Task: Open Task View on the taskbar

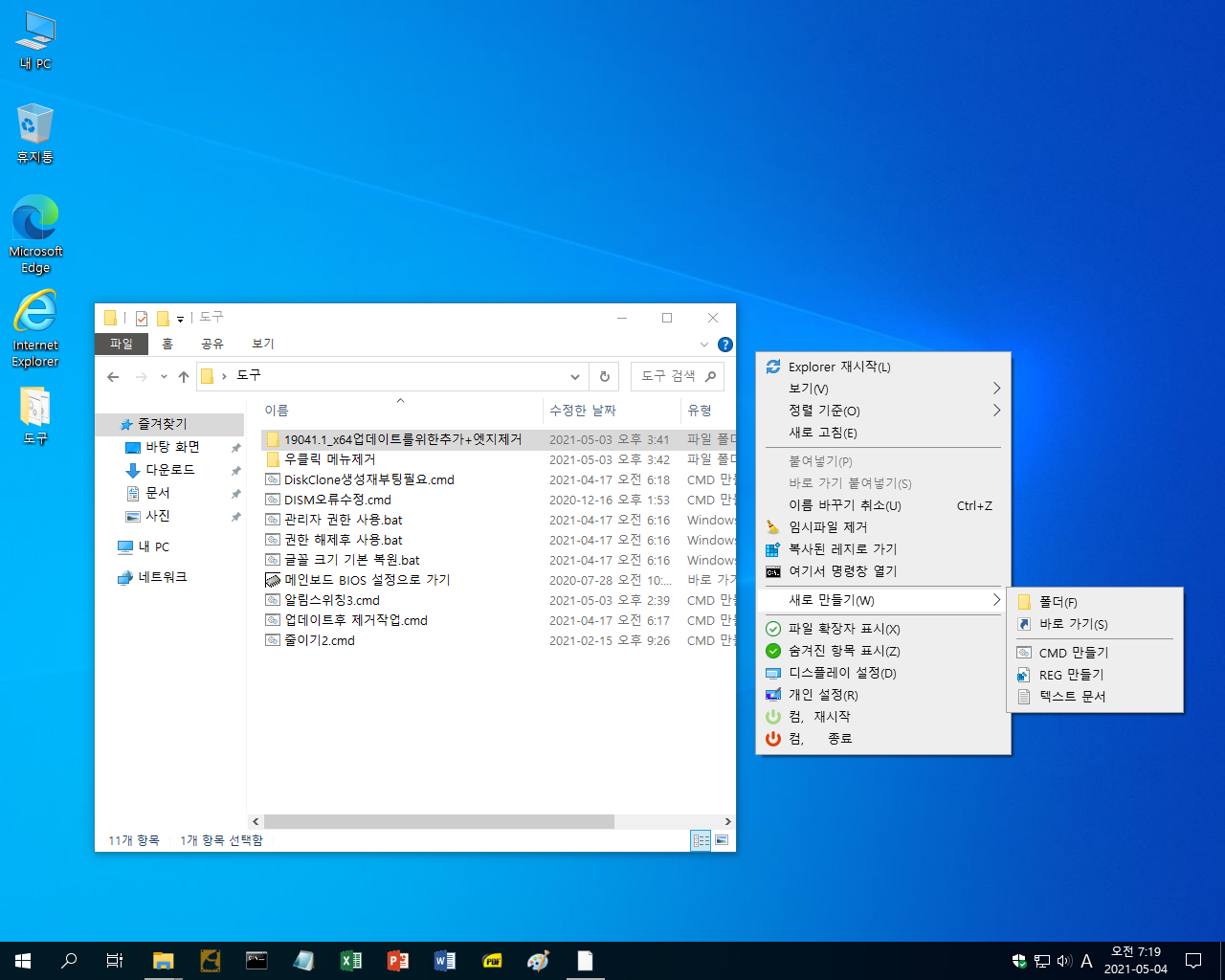Action: (x=115, y=961)
